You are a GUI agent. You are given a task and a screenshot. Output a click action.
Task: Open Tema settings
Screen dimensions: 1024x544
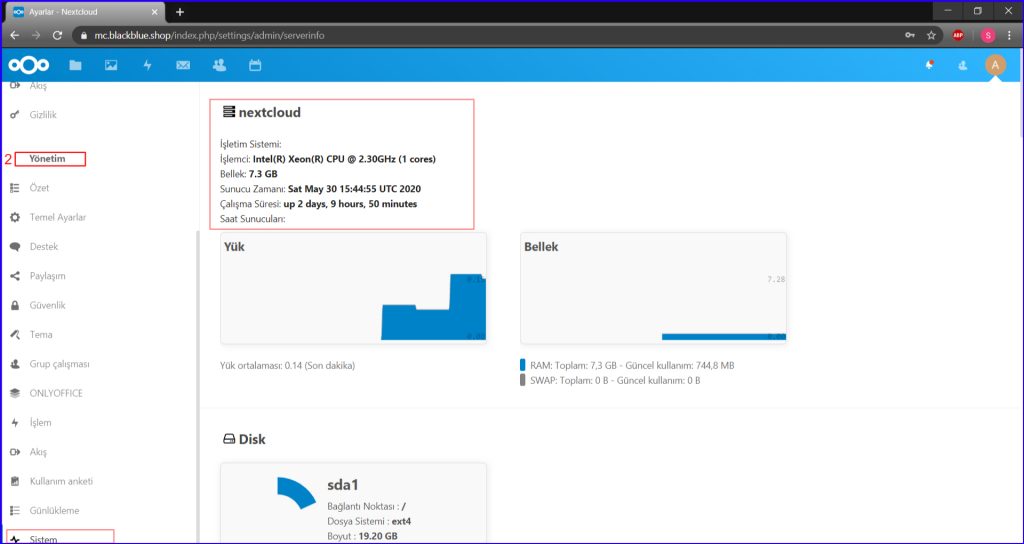click(x=40, y=335)
